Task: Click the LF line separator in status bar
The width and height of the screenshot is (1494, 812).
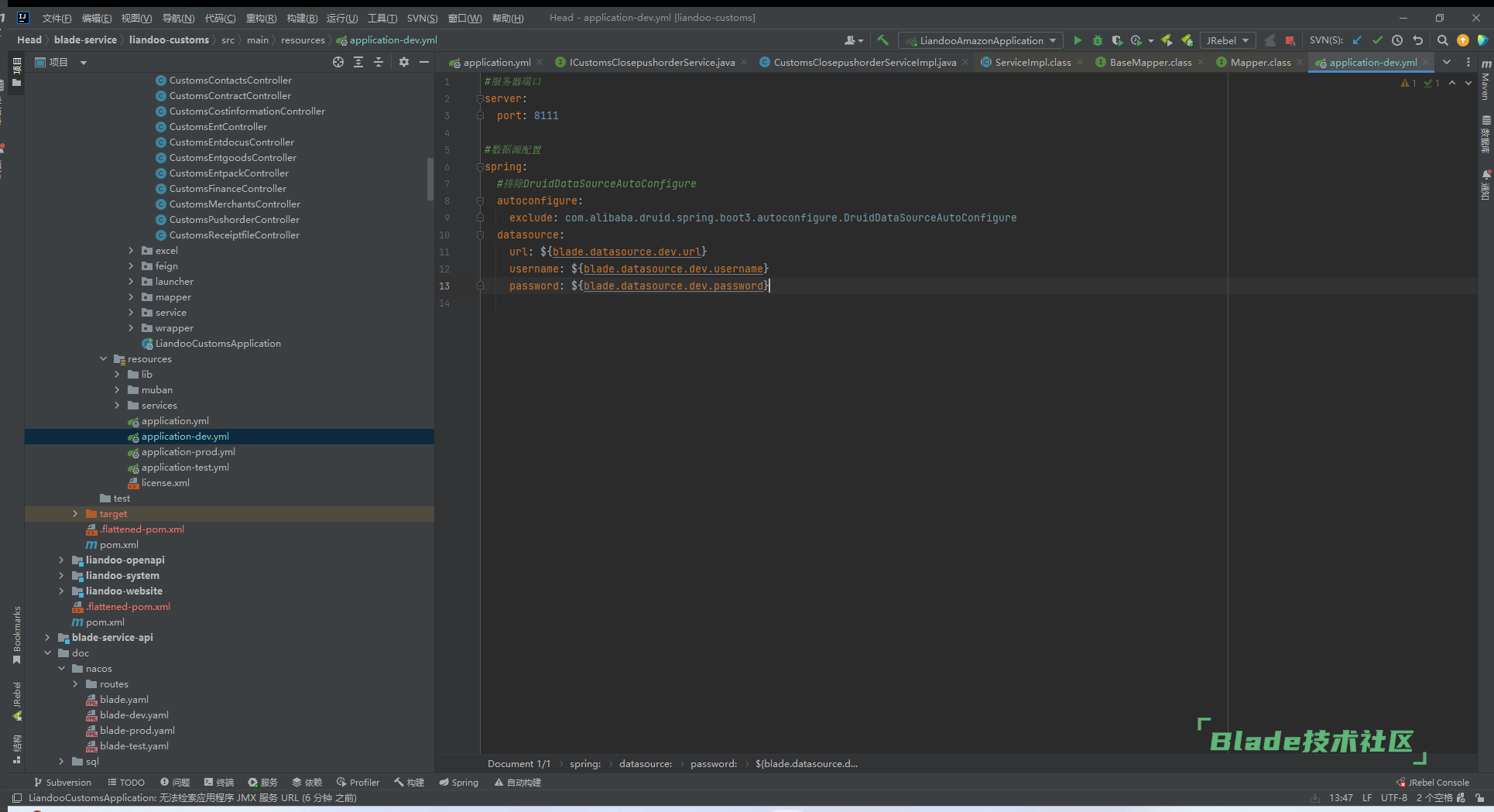Action: [1367, 798]
